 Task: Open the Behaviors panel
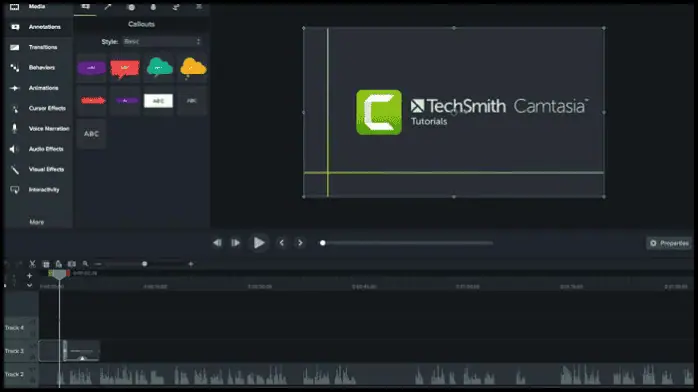coord(37,68)
